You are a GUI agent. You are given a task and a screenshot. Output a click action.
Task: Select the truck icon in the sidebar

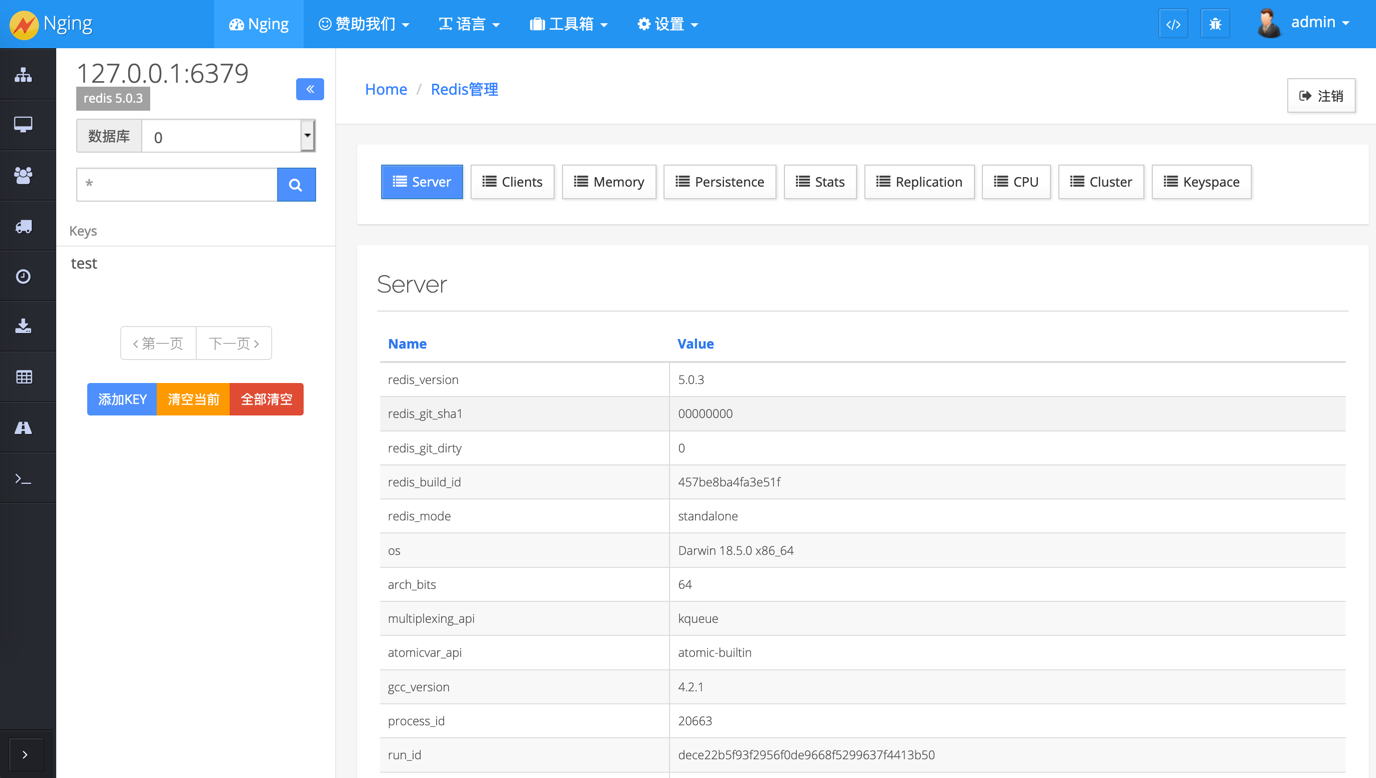23,227
